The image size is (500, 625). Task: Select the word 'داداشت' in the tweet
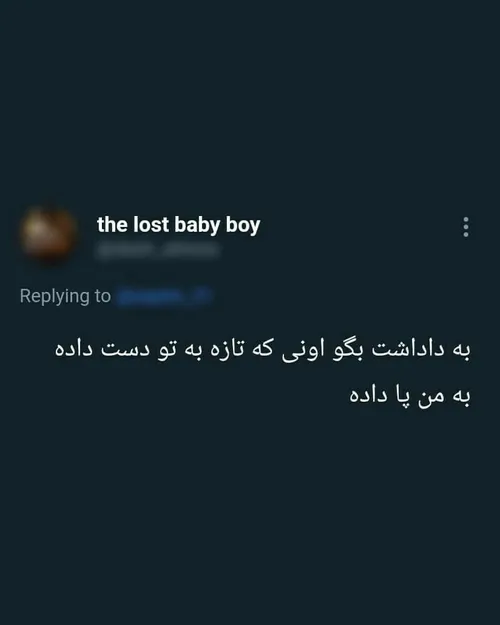[x=408, y=348]
